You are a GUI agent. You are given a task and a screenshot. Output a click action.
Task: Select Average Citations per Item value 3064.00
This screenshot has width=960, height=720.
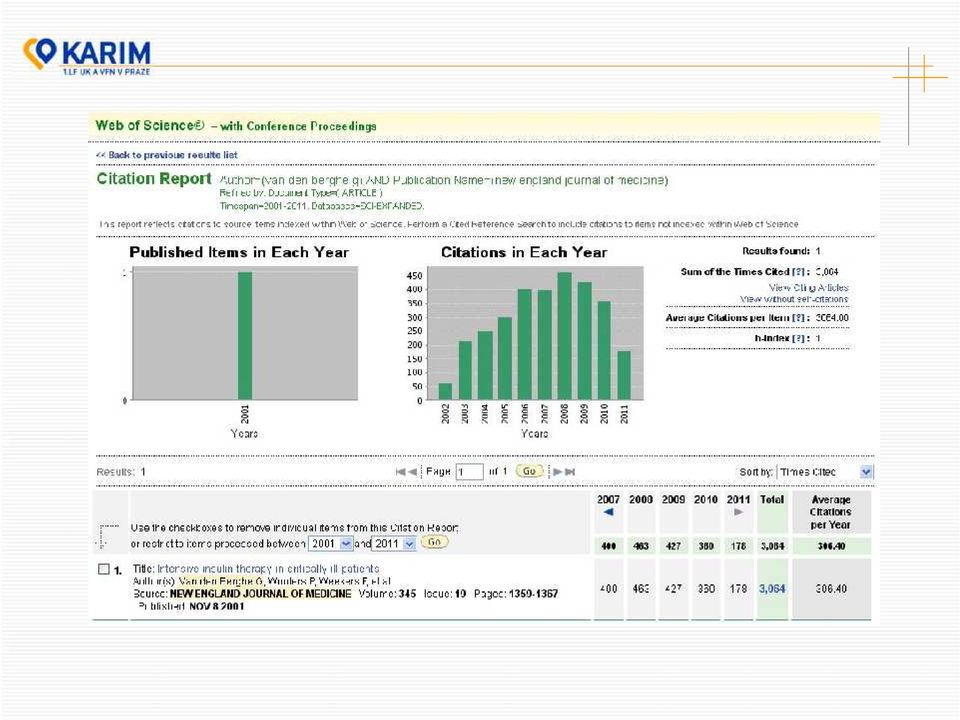click(832, 318)
